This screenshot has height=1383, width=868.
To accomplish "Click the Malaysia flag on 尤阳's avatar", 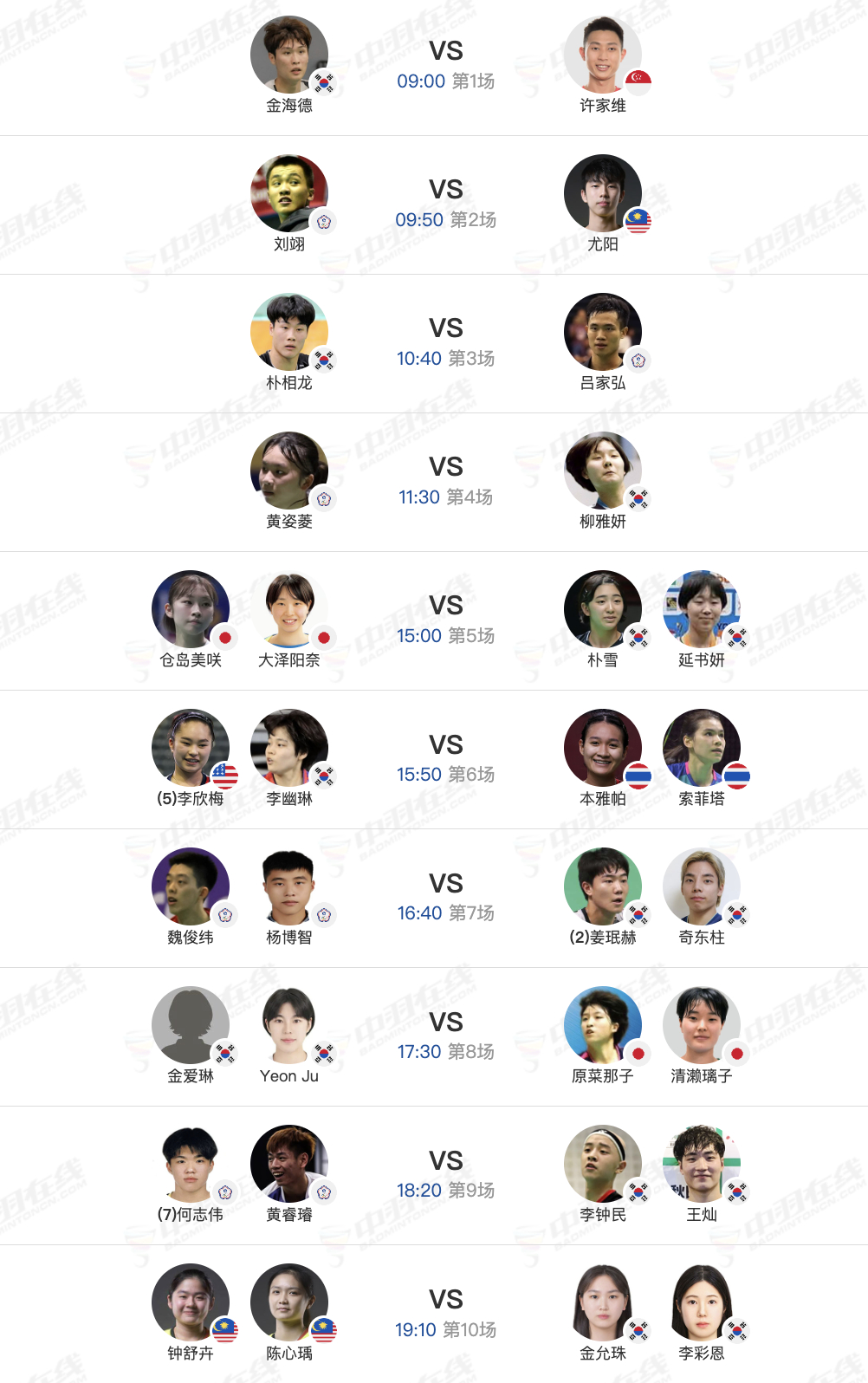I will point(638,220).
